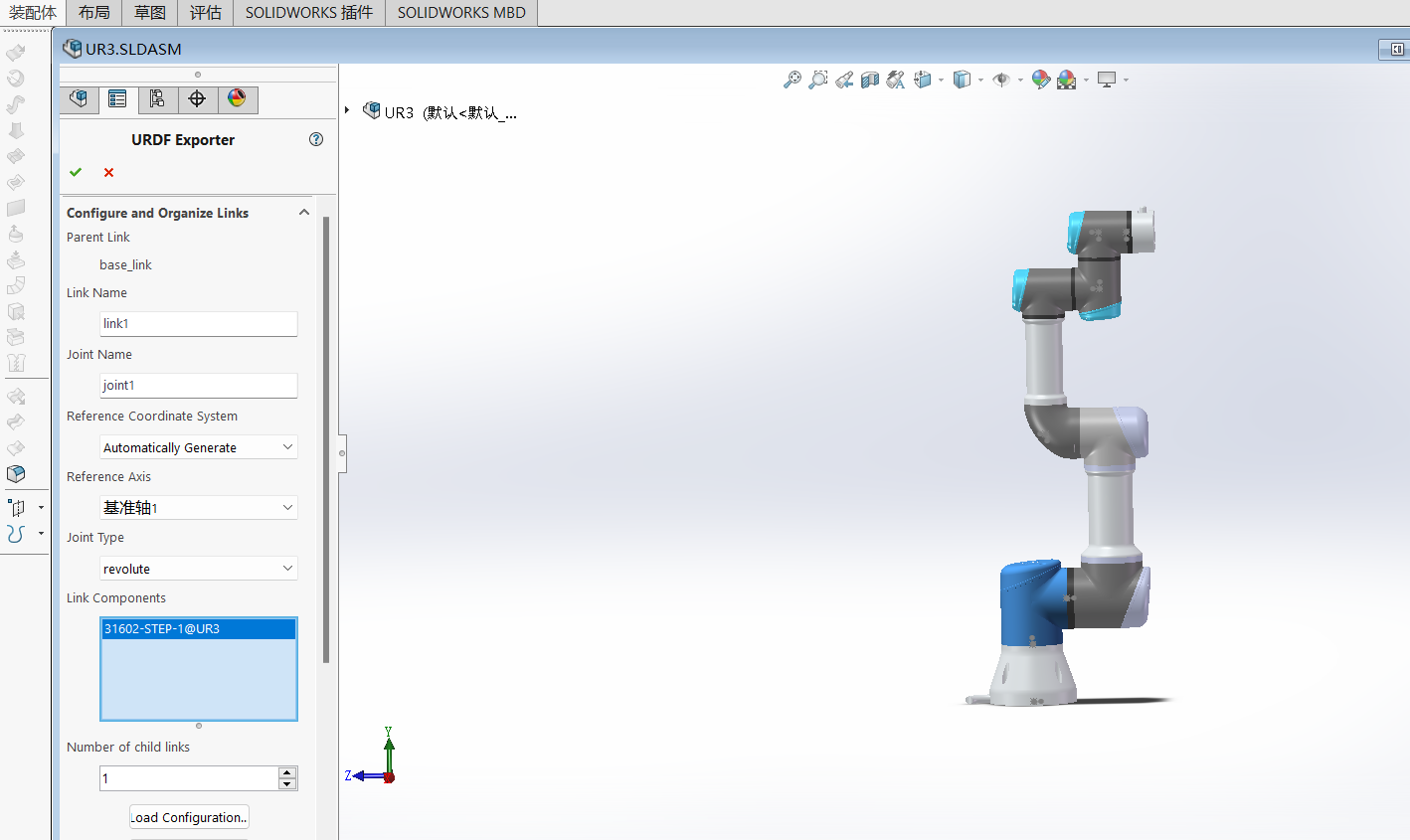This screenshot has width=1410, height=840.
Task: Open the Edit Appearance tool
Action: 1040,80
